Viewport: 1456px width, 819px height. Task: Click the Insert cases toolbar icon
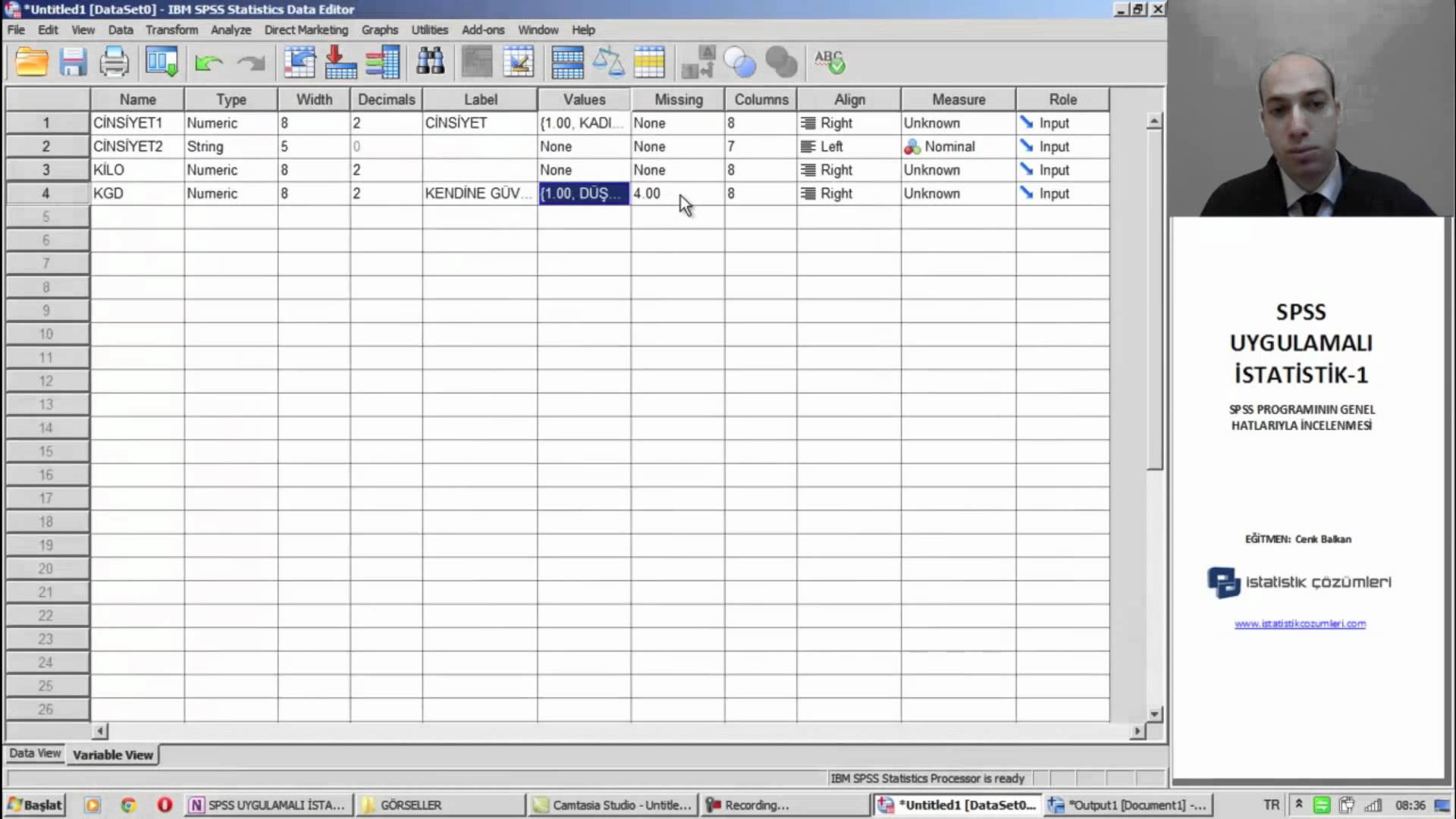click(x=477, y=62)
